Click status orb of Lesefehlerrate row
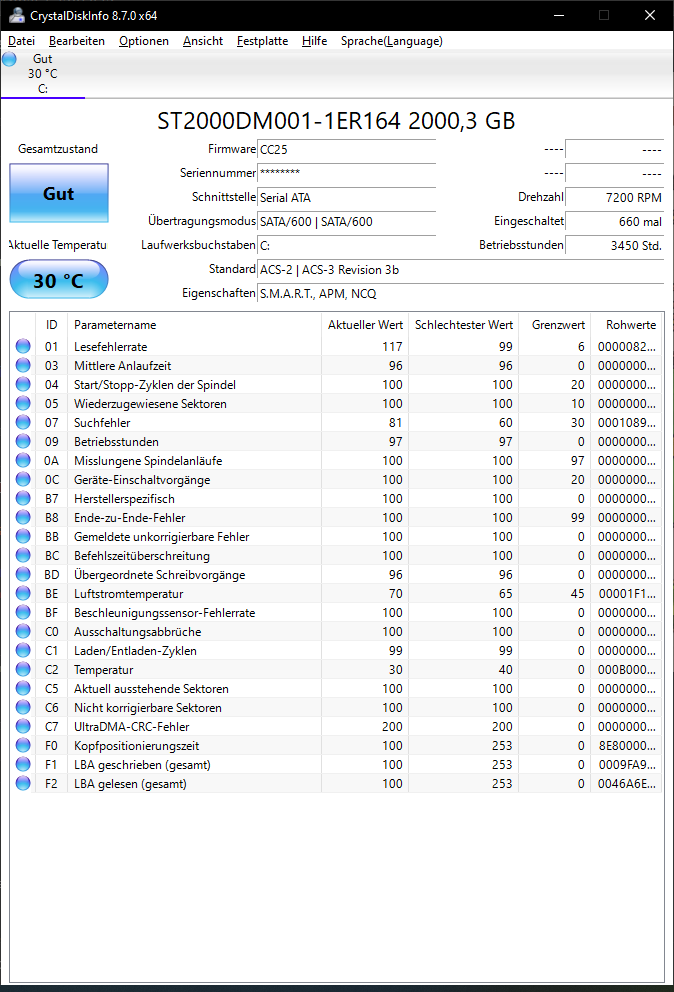Viewport: 674px width, 992px height. click(23, 346)
